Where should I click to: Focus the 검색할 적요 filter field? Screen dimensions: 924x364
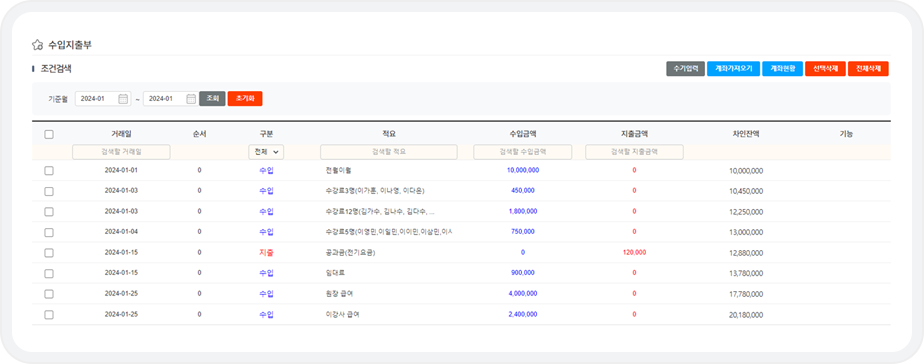click(389, 152)
